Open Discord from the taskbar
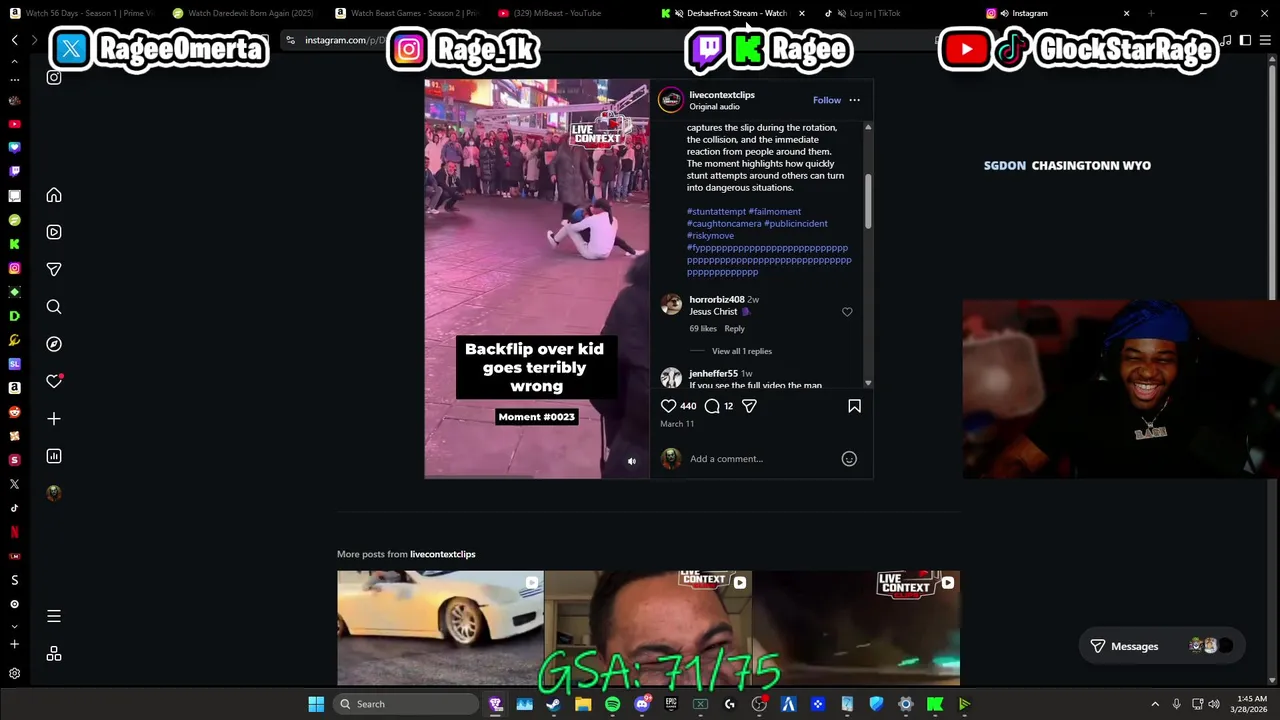The image size is (1280, 720). tap(642, 704)
